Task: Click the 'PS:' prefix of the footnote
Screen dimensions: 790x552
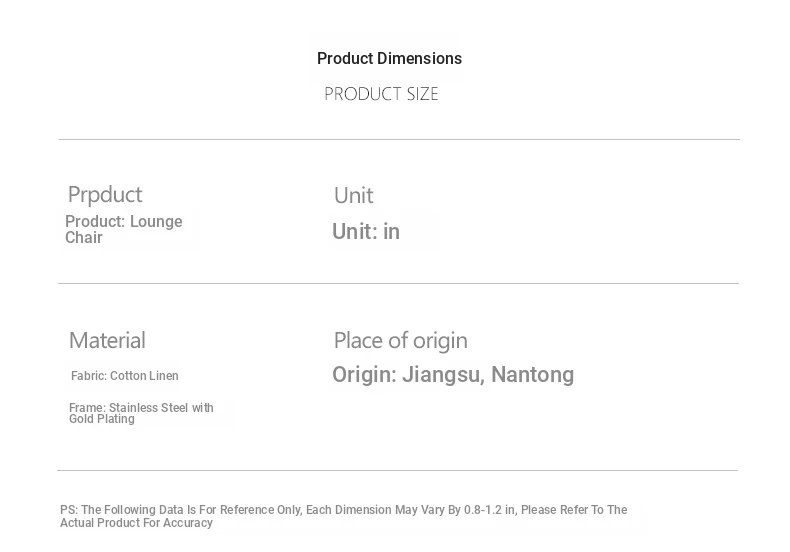Action: 68,510
